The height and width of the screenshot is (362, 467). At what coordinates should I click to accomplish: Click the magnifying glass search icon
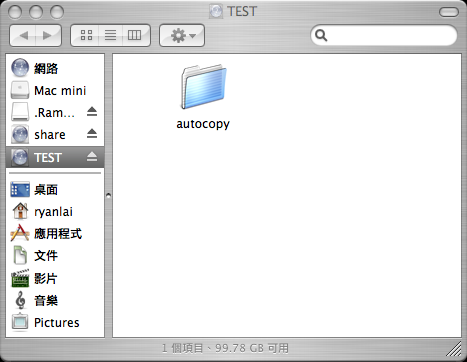pyautogui.click(x=321, y=35)
